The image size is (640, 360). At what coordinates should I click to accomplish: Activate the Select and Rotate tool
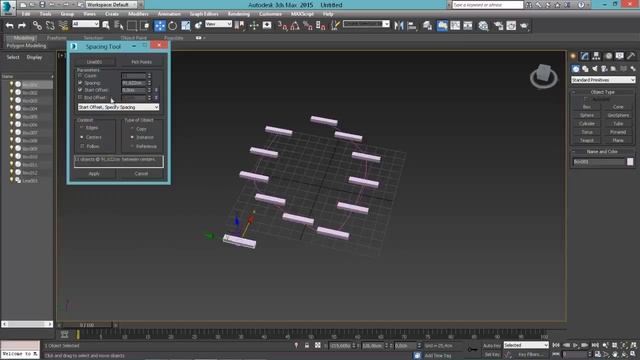pos(173,26)
